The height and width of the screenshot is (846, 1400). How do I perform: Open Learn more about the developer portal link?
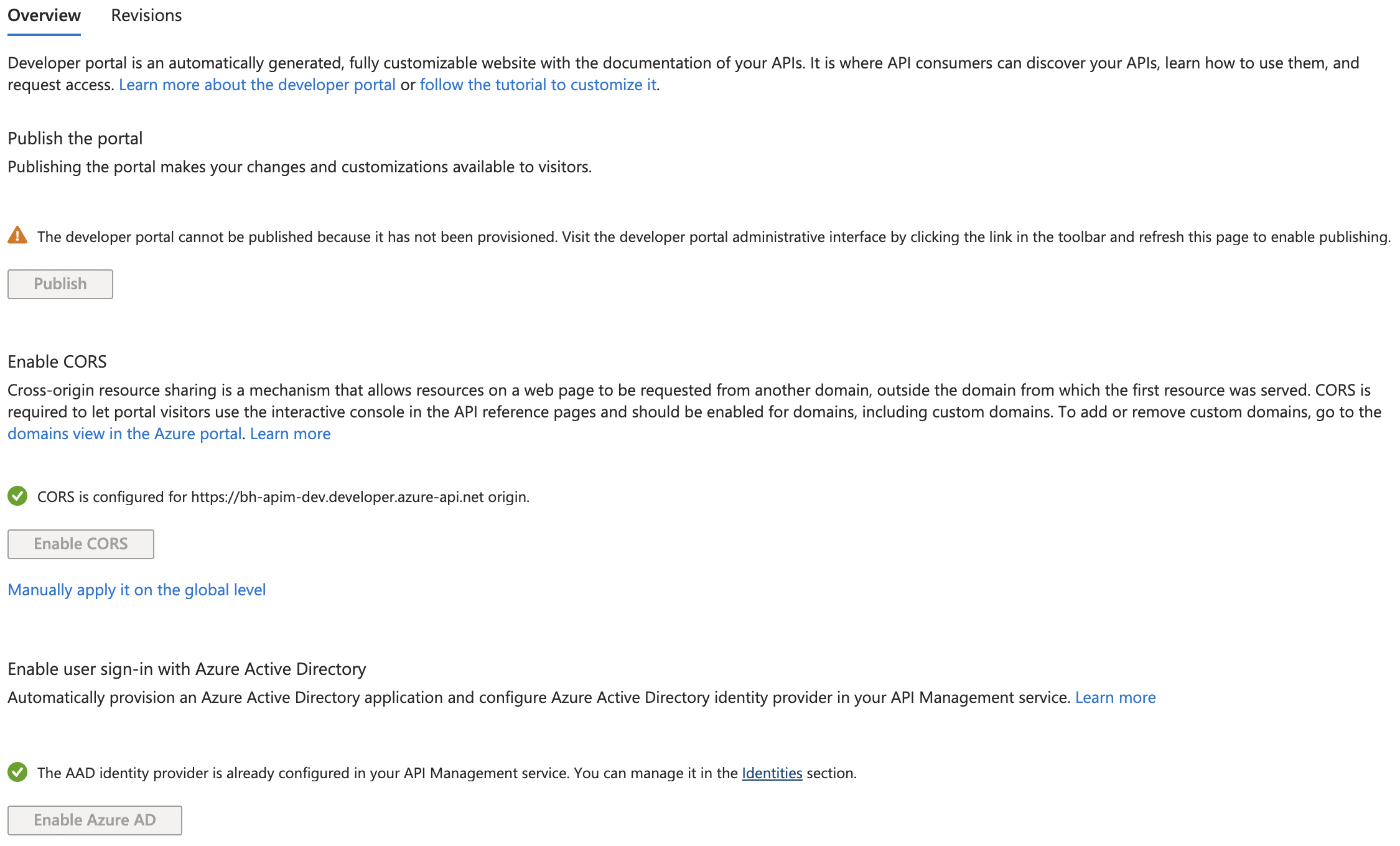click(257, 85)
